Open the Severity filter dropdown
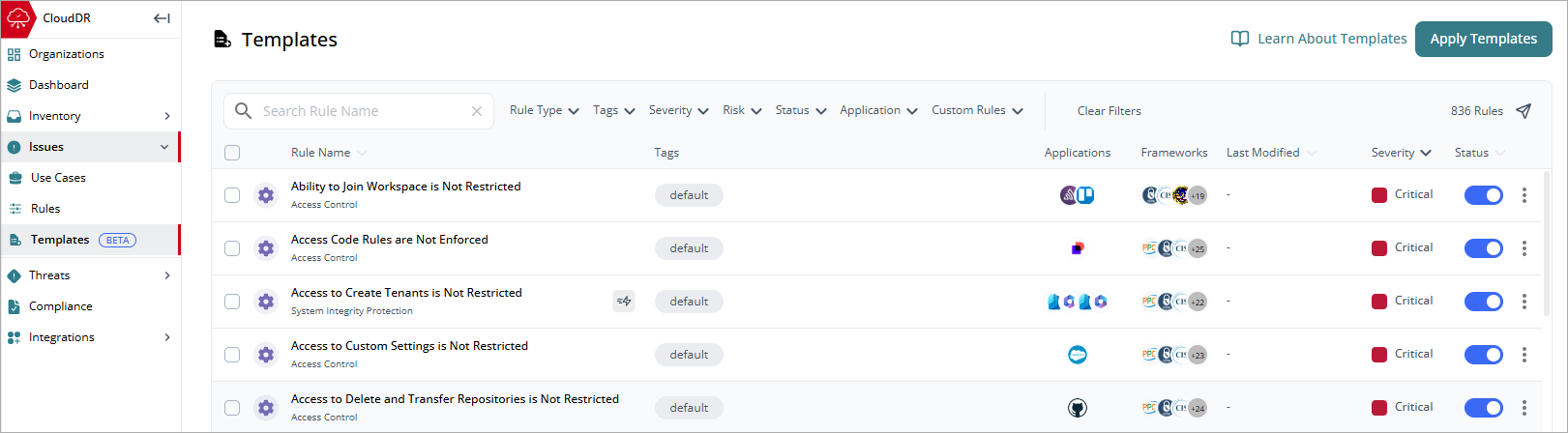Image resolution: width=1568 pixels, height=433 pixels. point(679,110)
